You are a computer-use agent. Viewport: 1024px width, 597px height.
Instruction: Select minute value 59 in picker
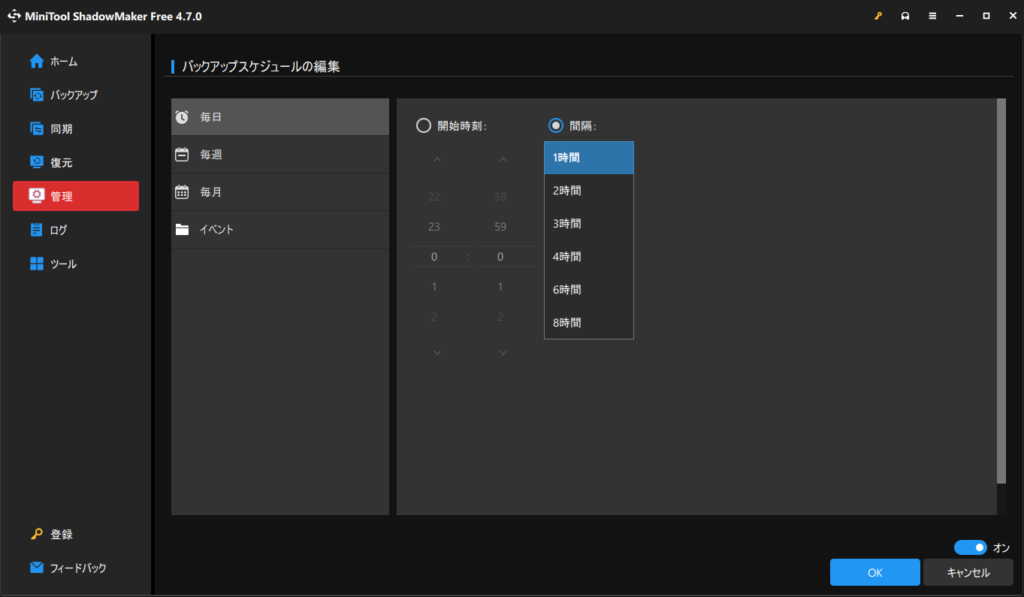500,227
